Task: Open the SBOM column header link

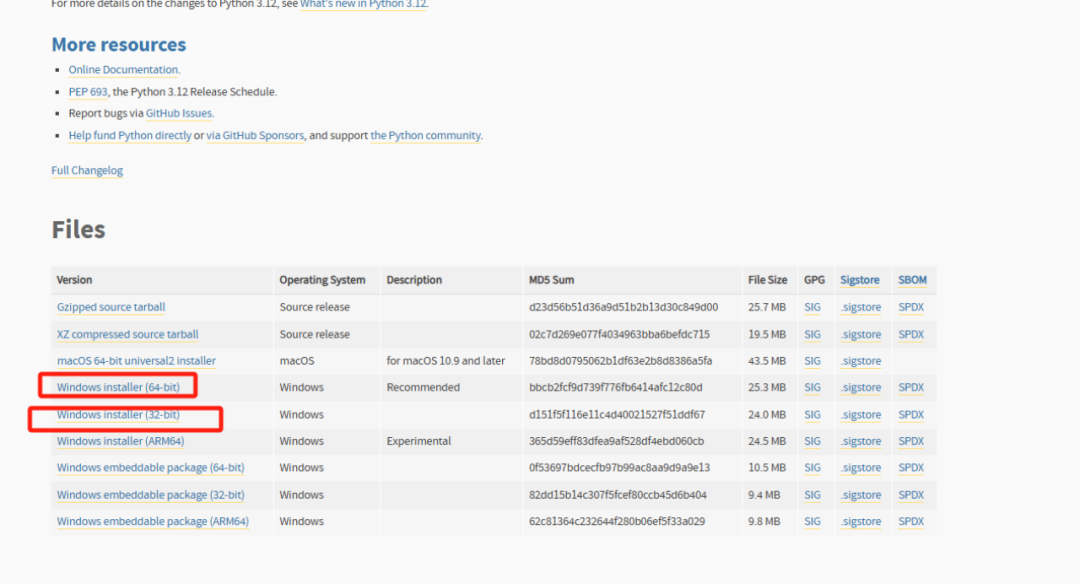Action: 912,280
